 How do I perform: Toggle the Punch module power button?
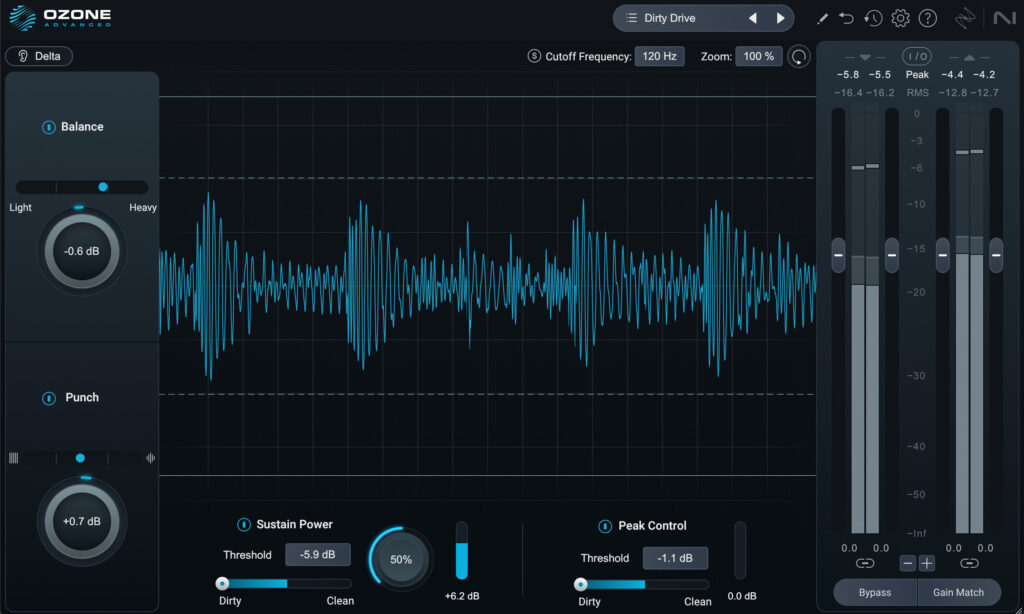pos(49,398)
